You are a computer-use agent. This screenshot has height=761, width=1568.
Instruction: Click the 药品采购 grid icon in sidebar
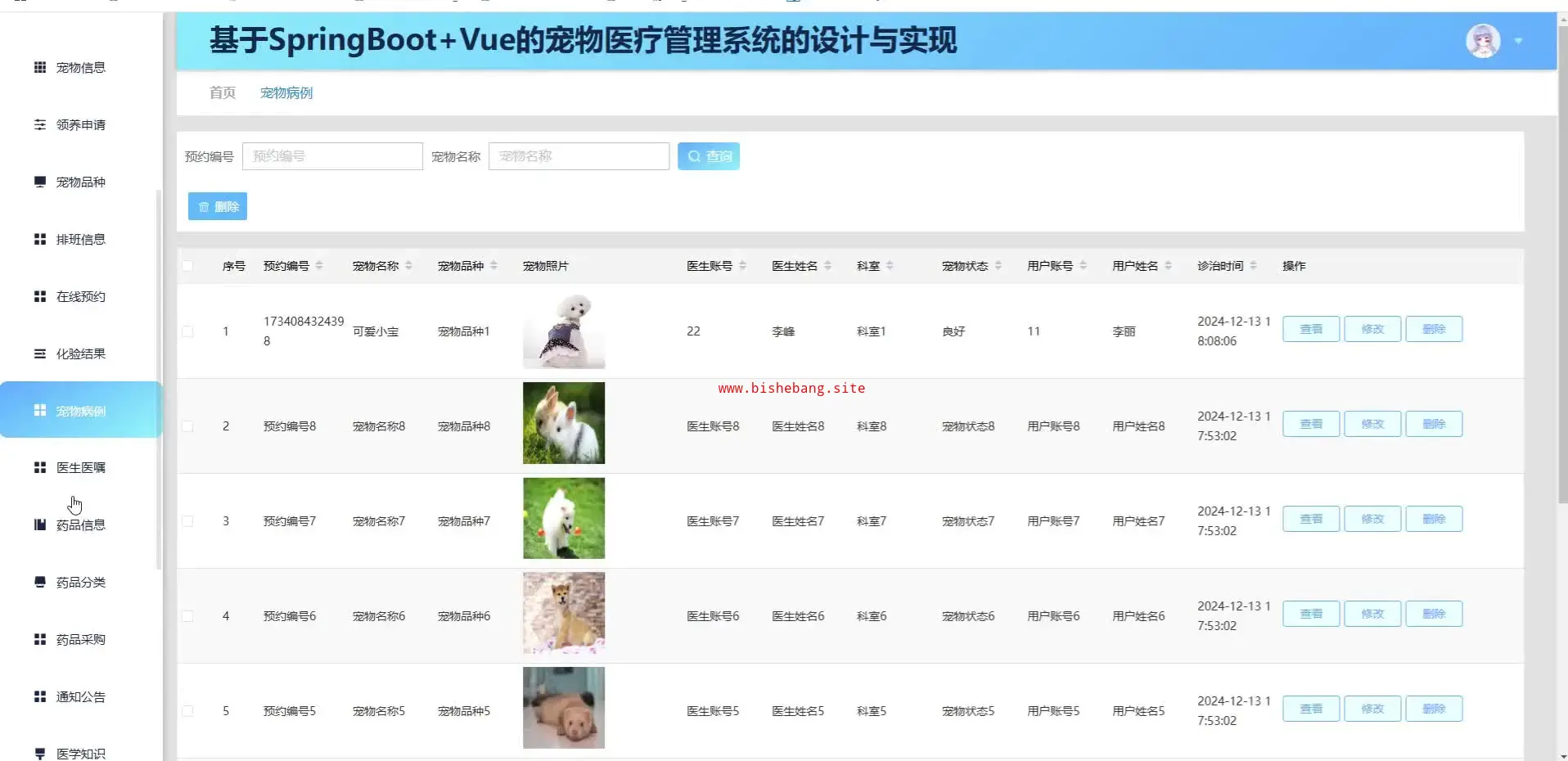point(39,639)
